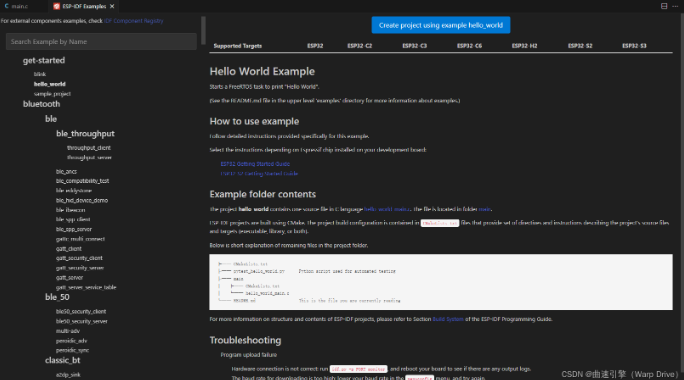Open the throughput_server example
Screen dimensions: 684x380
(89, 157)
